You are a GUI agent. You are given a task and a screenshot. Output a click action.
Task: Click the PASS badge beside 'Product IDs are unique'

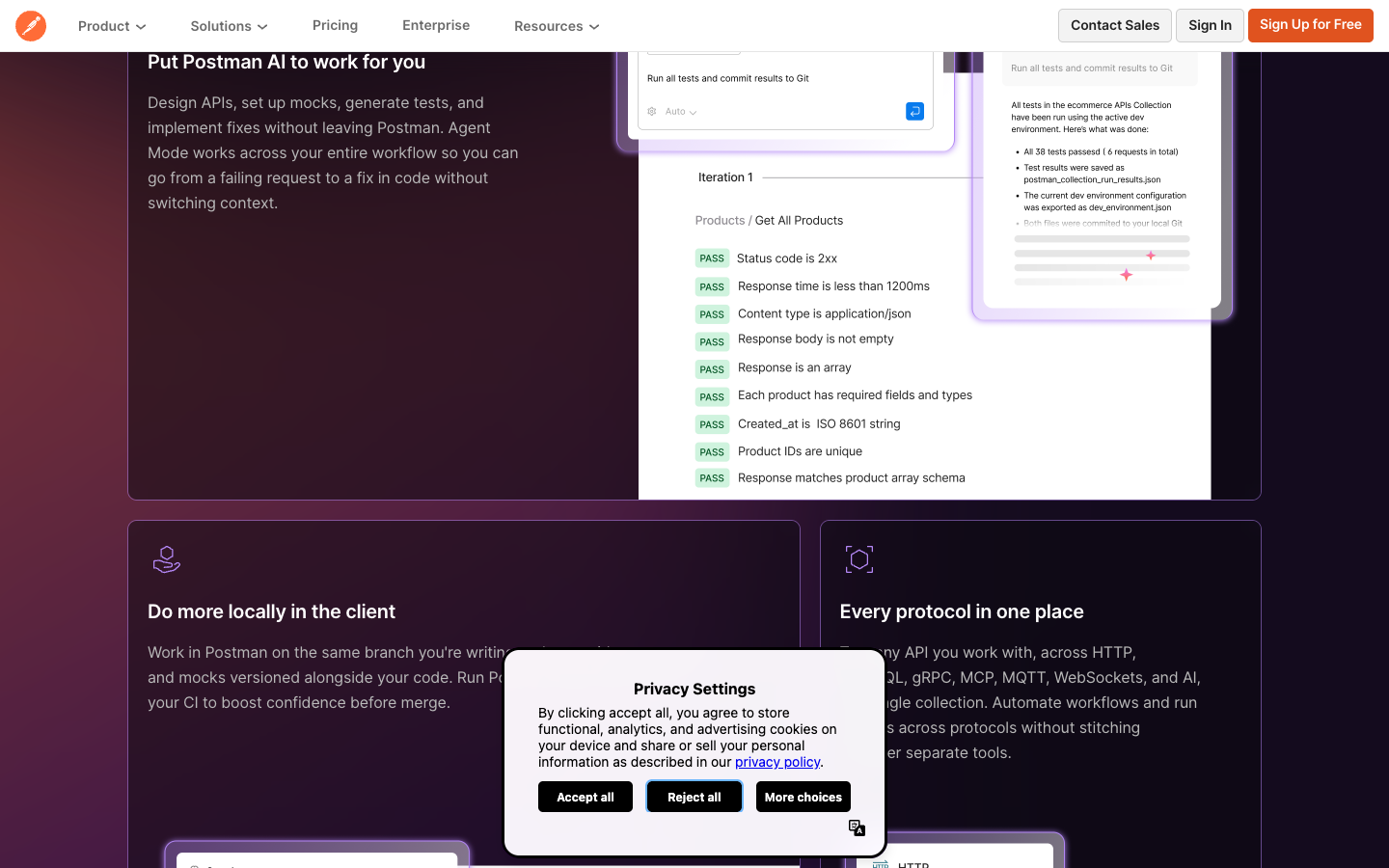(712, 452)
